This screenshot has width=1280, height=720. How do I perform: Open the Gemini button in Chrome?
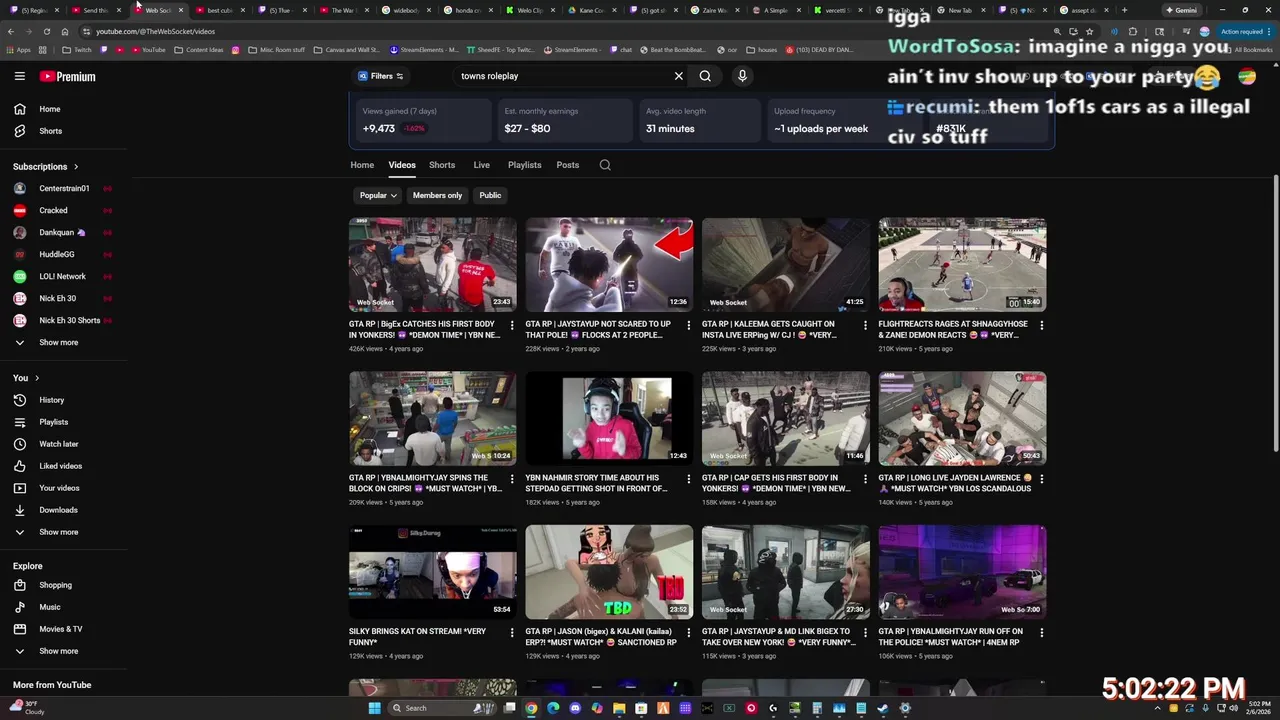coord(1181,10)
